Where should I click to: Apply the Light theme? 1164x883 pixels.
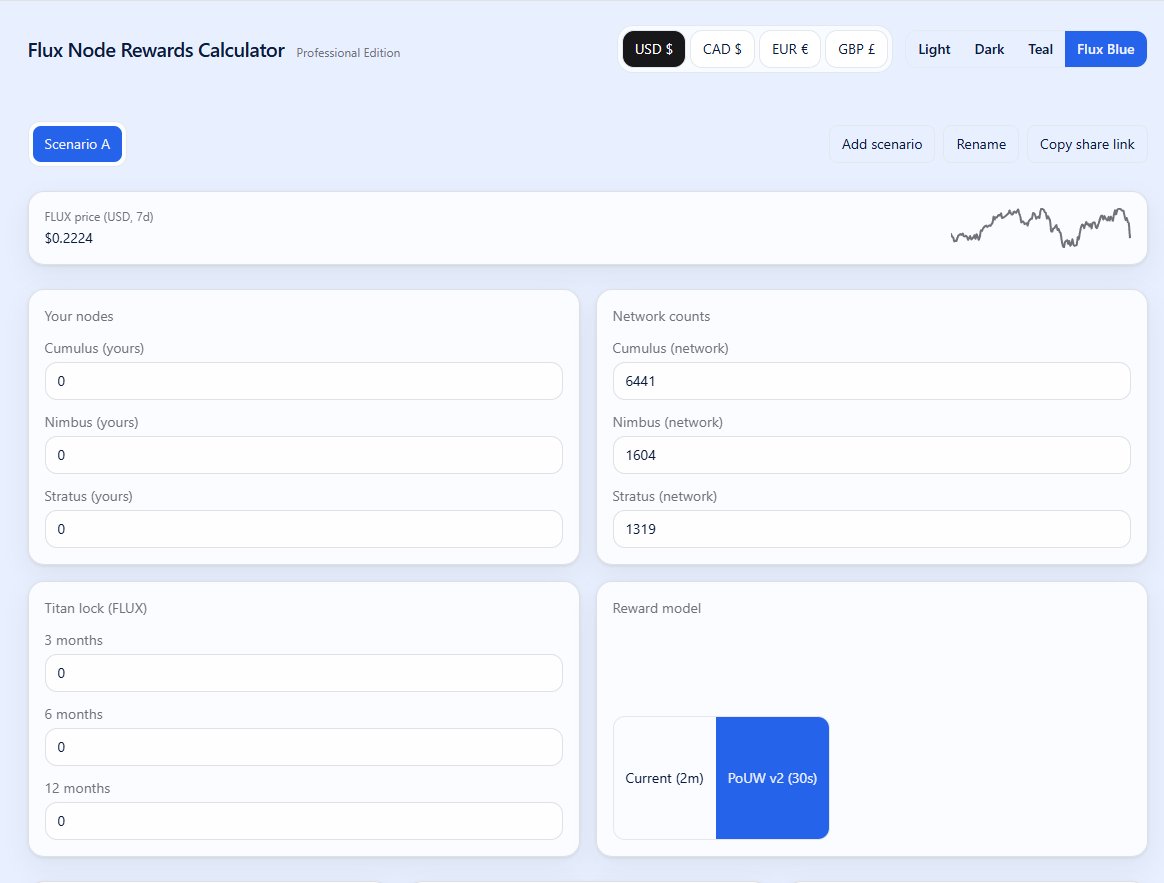pos(934,49)
